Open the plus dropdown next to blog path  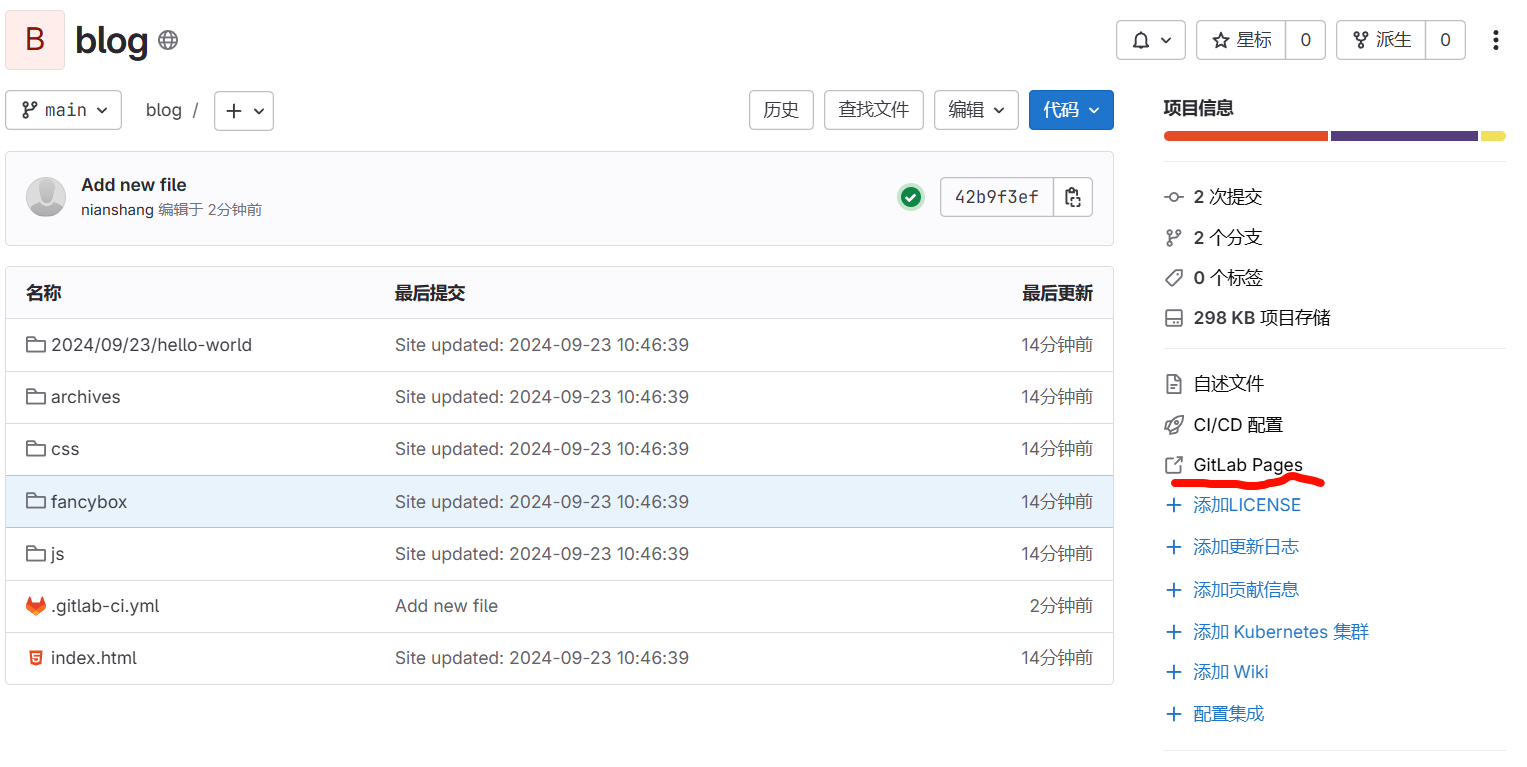(244, 110)
